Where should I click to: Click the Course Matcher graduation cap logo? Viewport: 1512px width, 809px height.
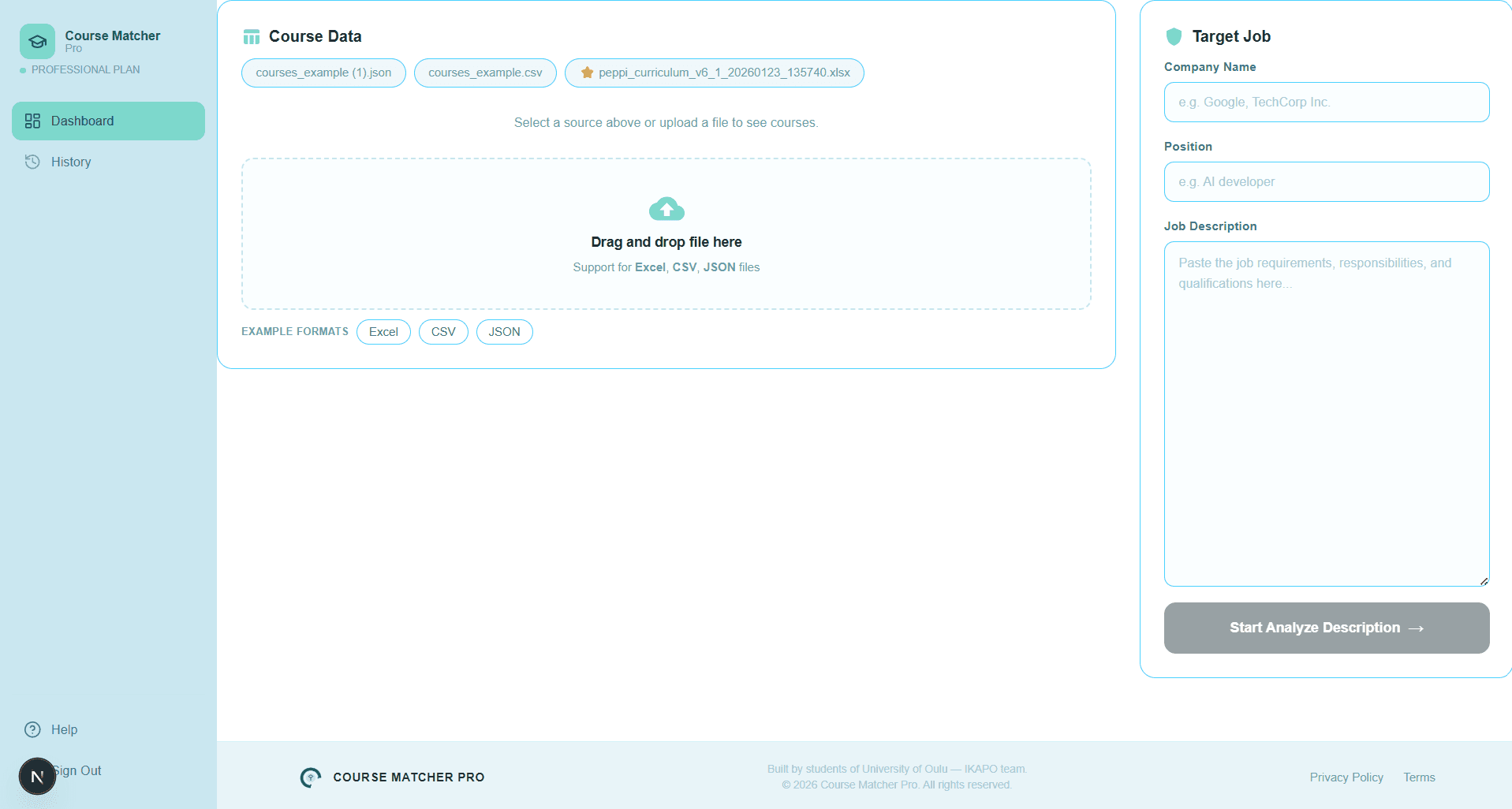(x=37, y=42)
